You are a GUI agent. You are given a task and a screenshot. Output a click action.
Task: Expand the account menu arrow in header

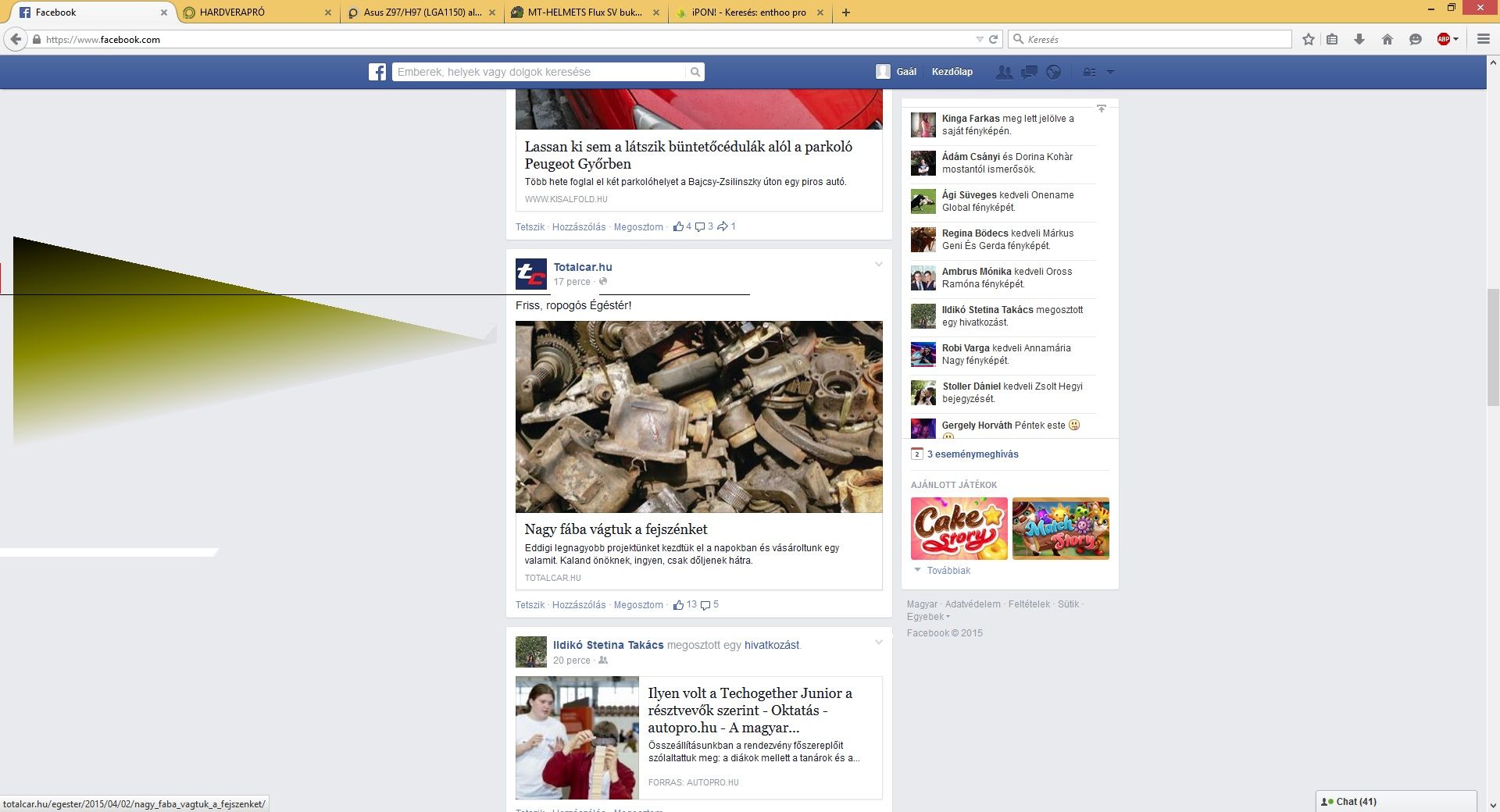point(1110,72)
